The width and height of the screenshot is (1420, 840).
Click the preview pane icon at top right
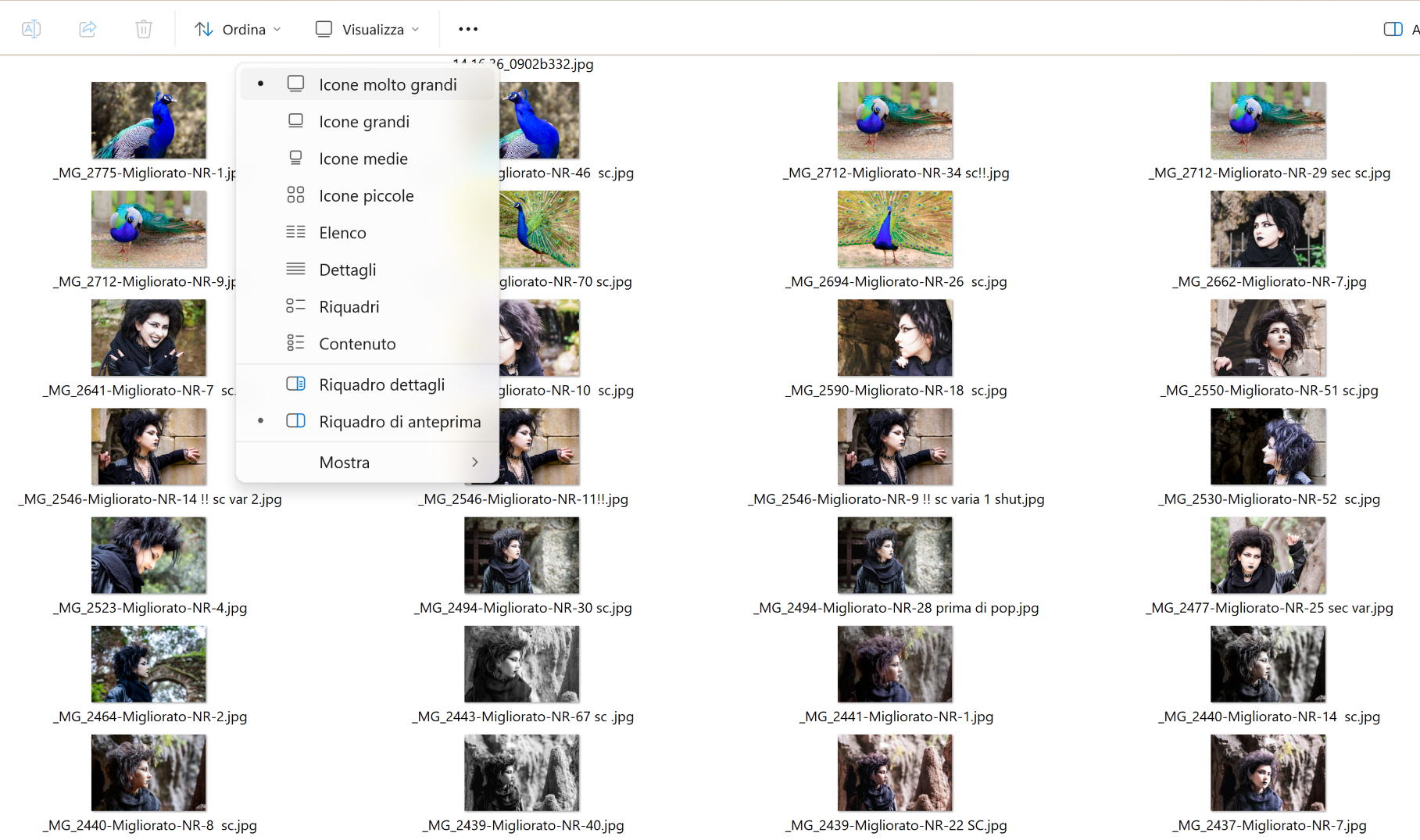pos(1393,29)
